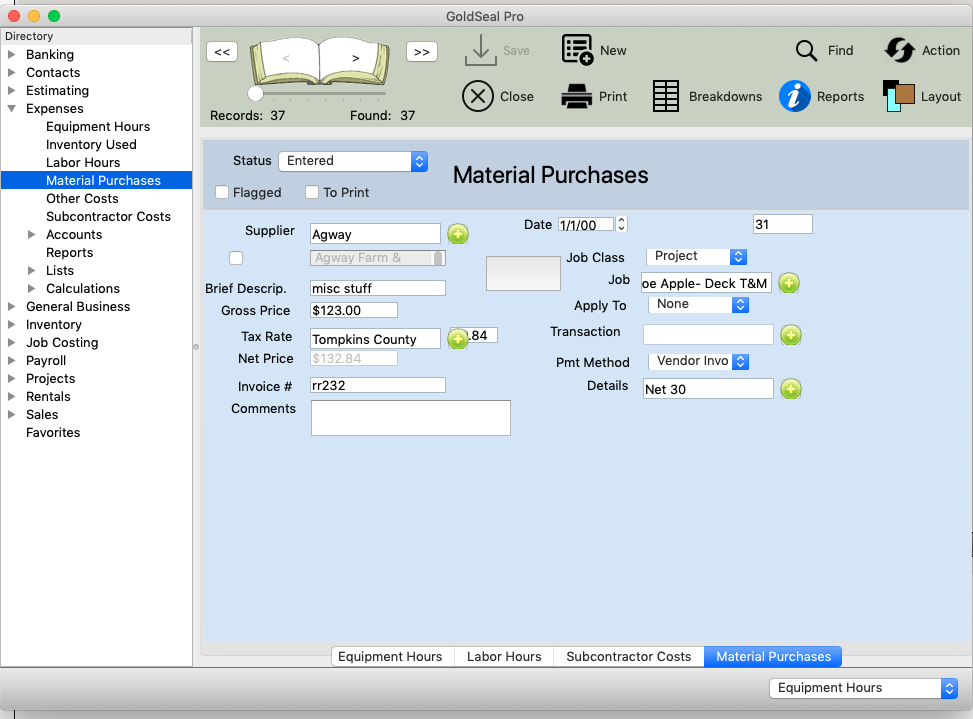Expand the Accounts subfolder
The image size is (973, 719).
tap(32, 234)
